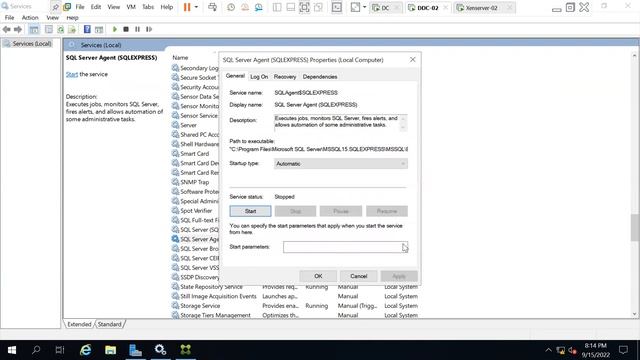The image size is (640, 360).
Task: Click VMware console view icon
Action: click(x=337, y=7)
